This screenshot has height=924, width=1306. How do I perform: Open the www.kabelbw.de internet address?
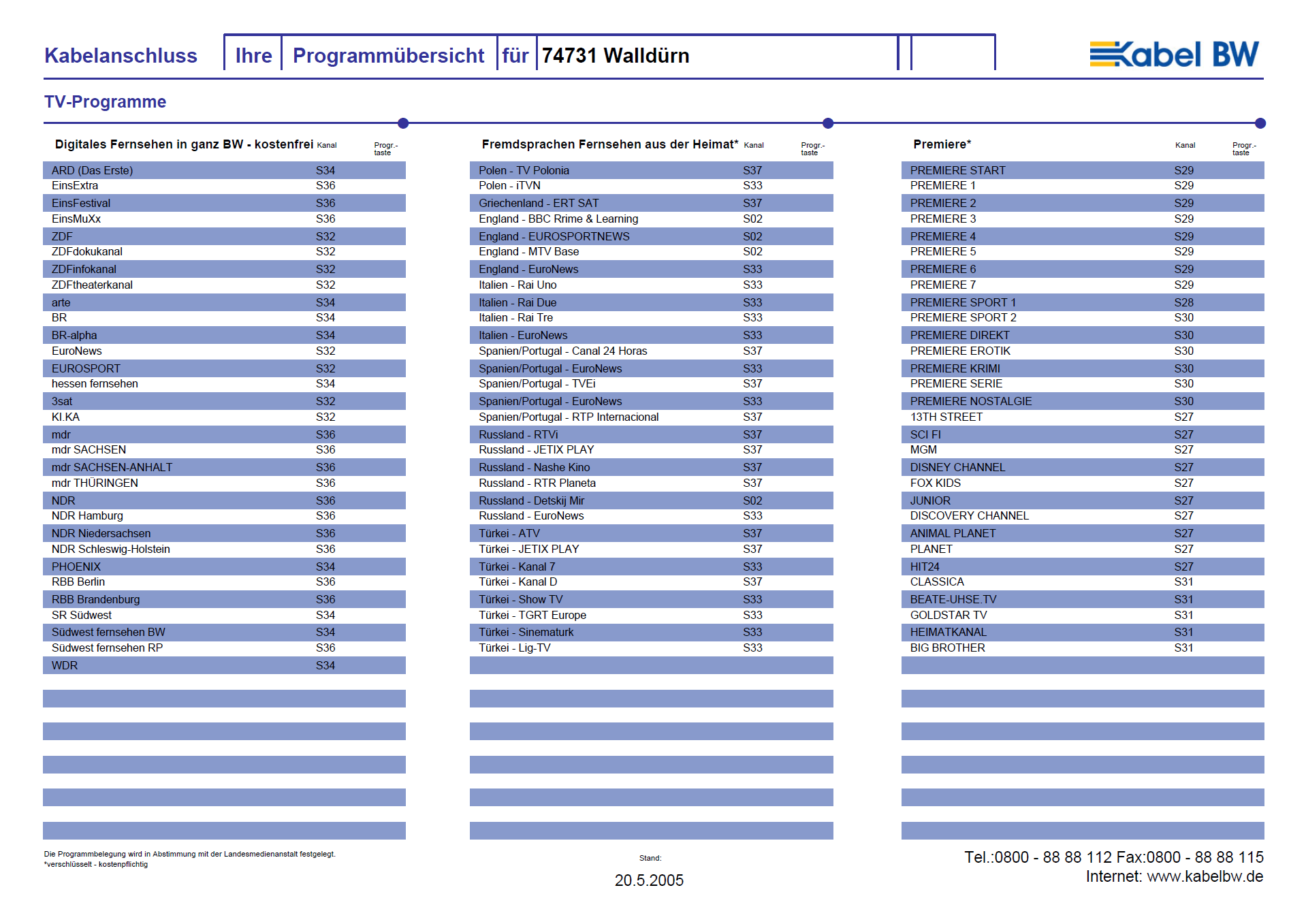coord(1205,876)
